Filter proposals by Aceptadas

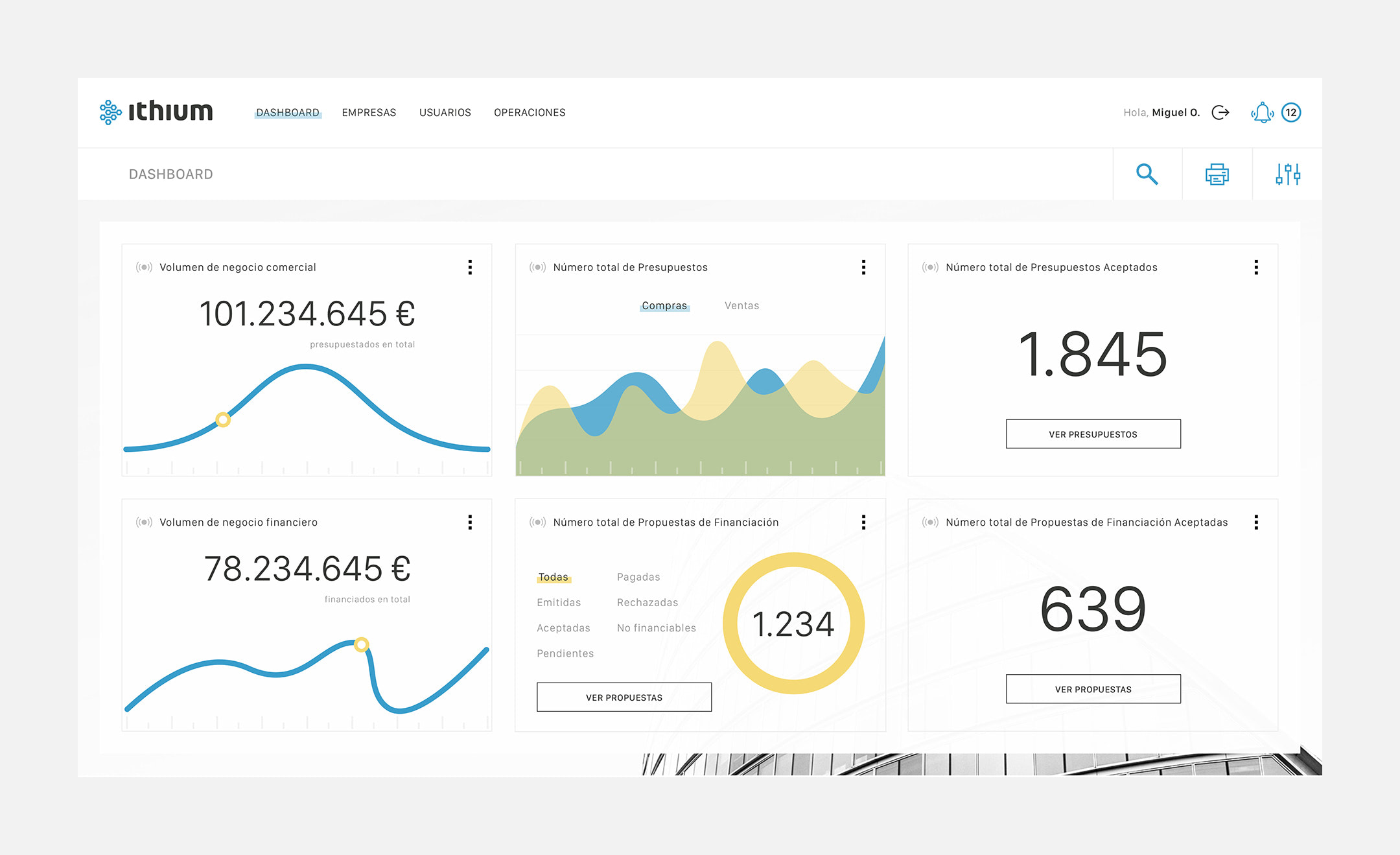click(563, 627)
